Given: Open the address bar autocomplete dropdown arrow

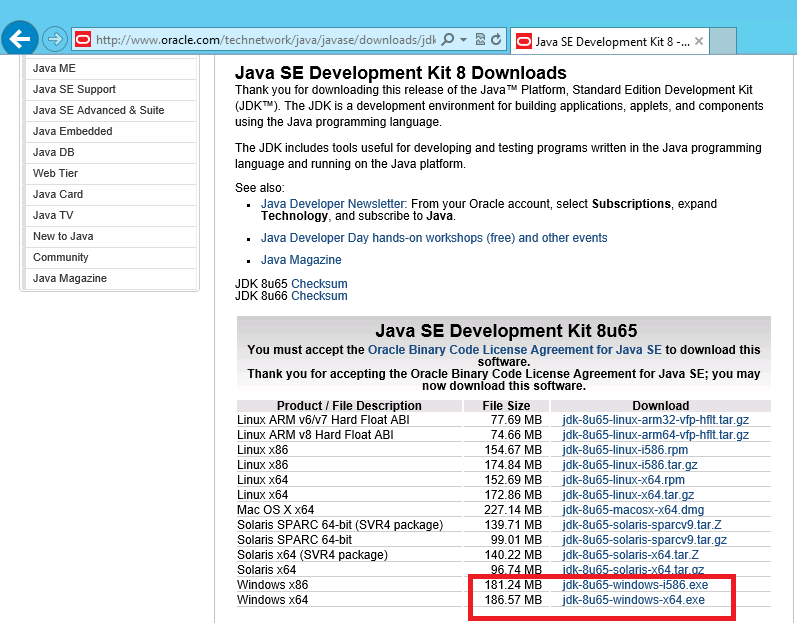Looking at the screenshot, I should (463, 39).
